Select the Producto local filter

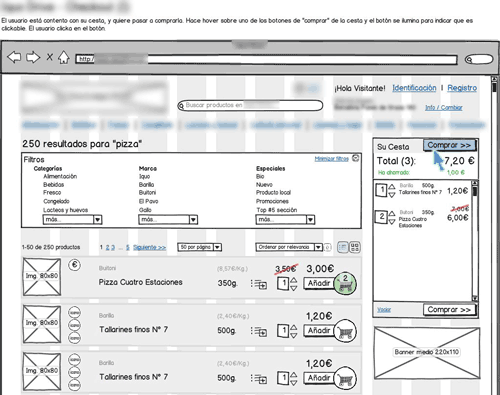click(x=273, y=193)
